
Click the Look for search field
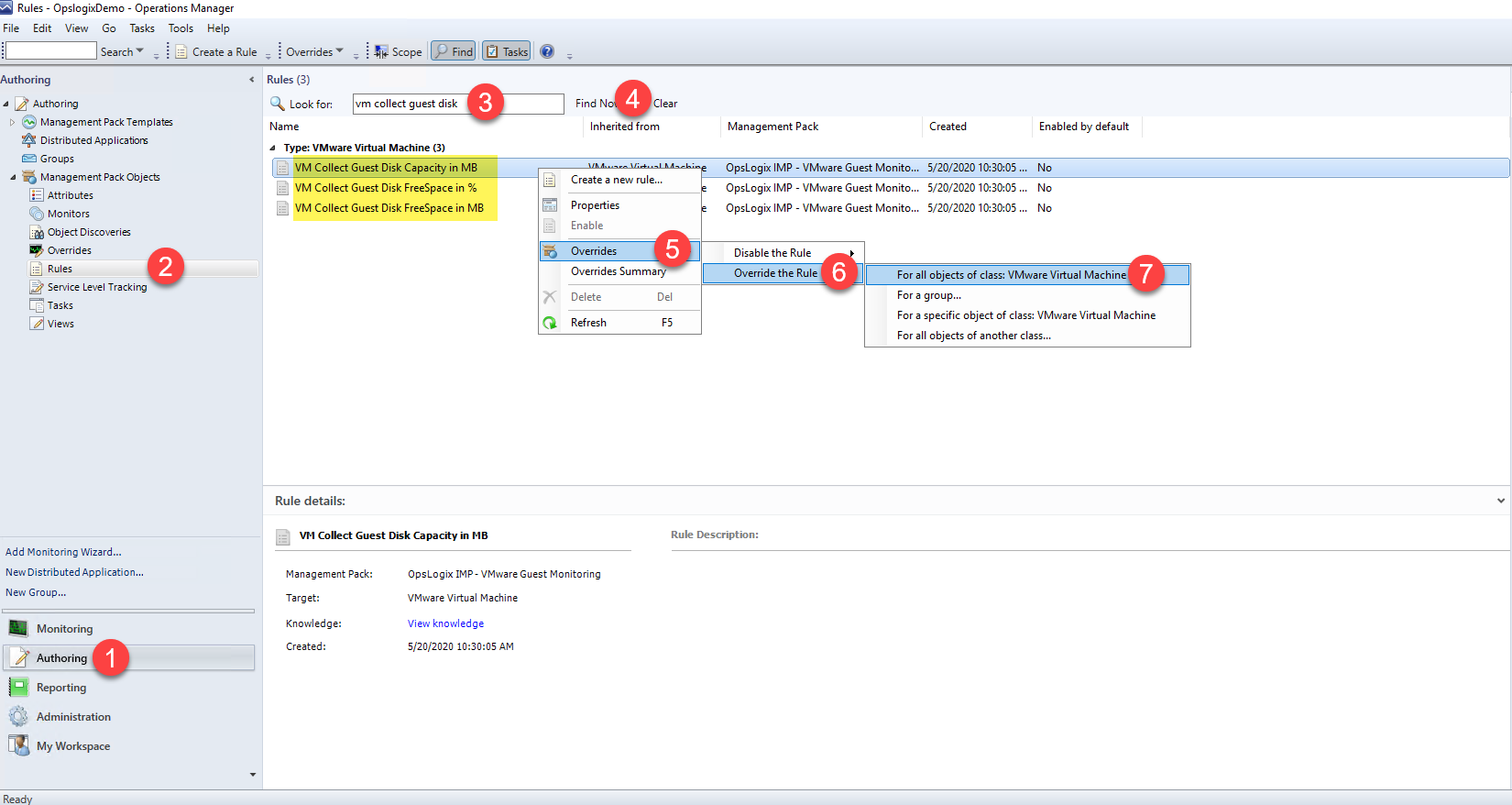pyautogui.click(x=458, y=104)
